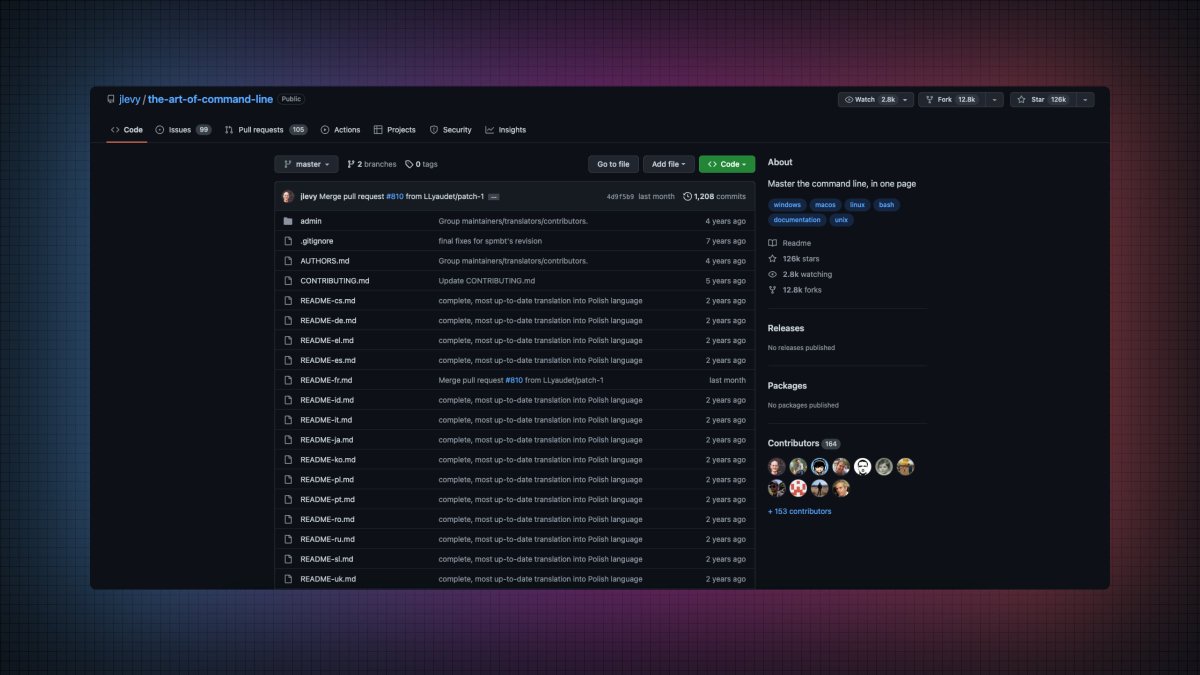Expand the truncated commit message ellipsis
Screen dimensions: 1200x675
point(492,196)
